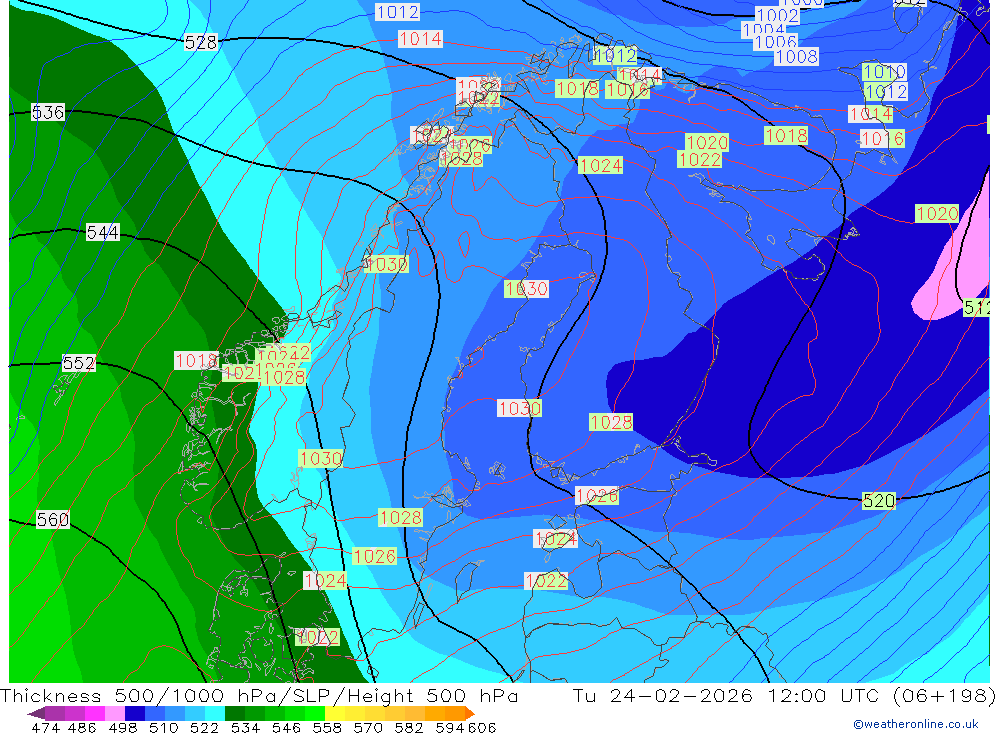Click the legend value 582

click(x=409, y=727)
